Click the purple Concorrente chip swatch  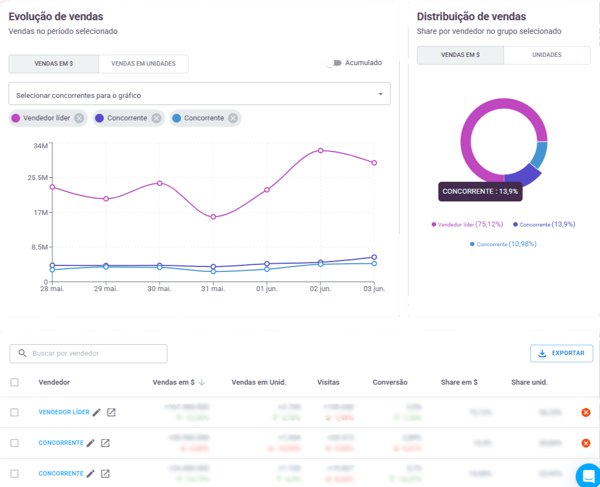[99, 118]
